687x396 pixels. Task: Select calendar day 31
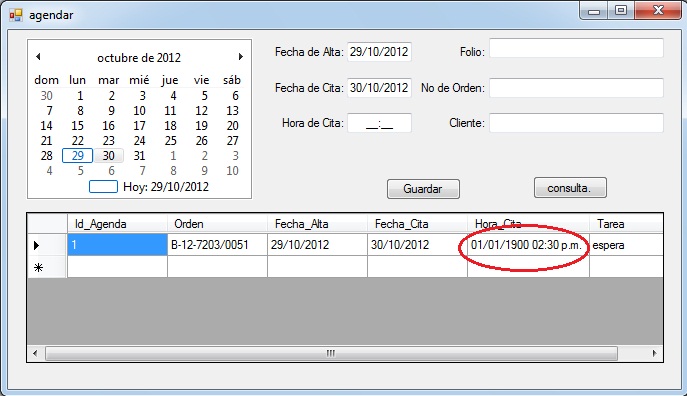click(139, 156)
